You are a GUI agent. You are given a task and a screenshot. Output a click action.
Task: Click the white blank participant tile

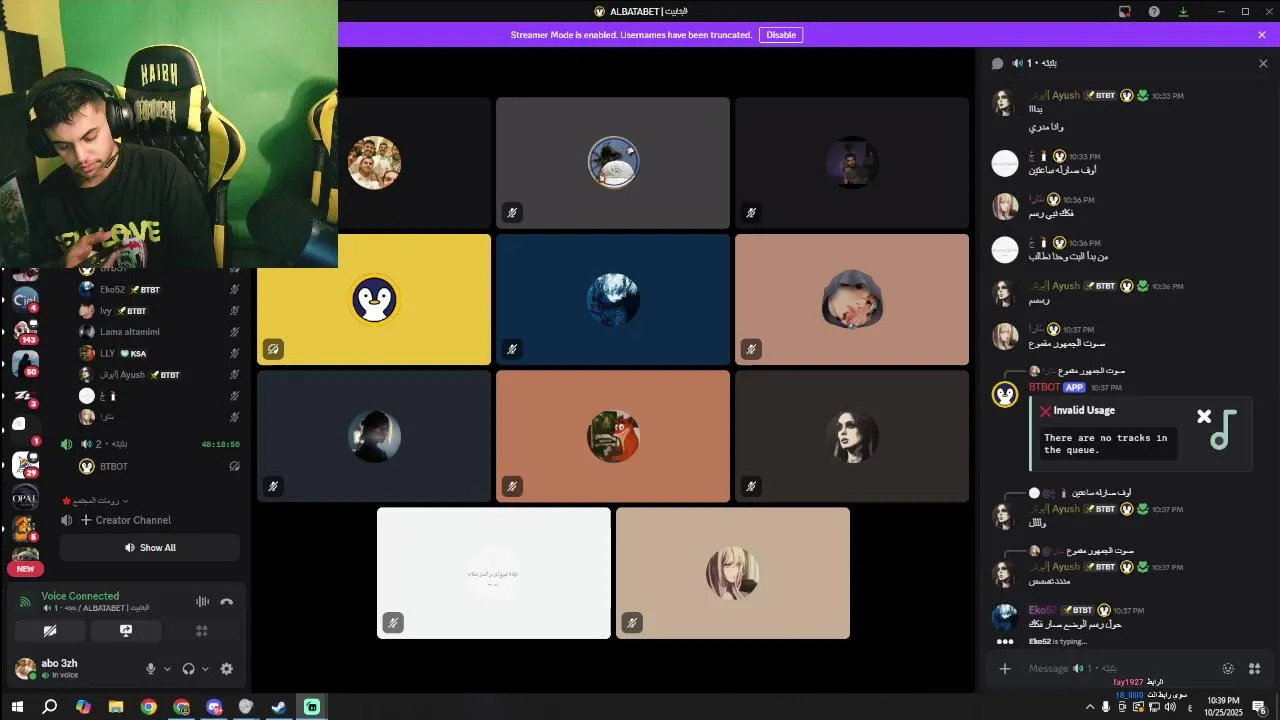tap(494, 573)
